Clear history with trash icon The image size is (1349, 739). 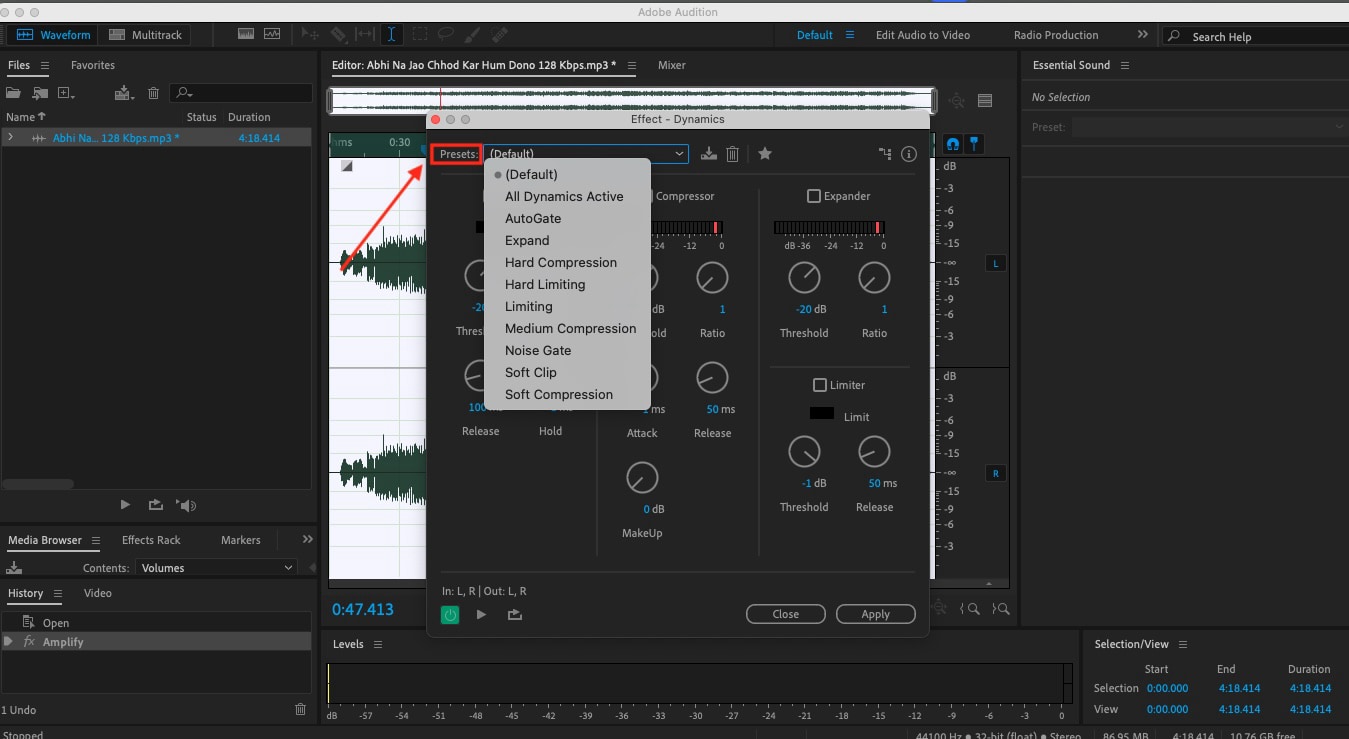[300, 709]
